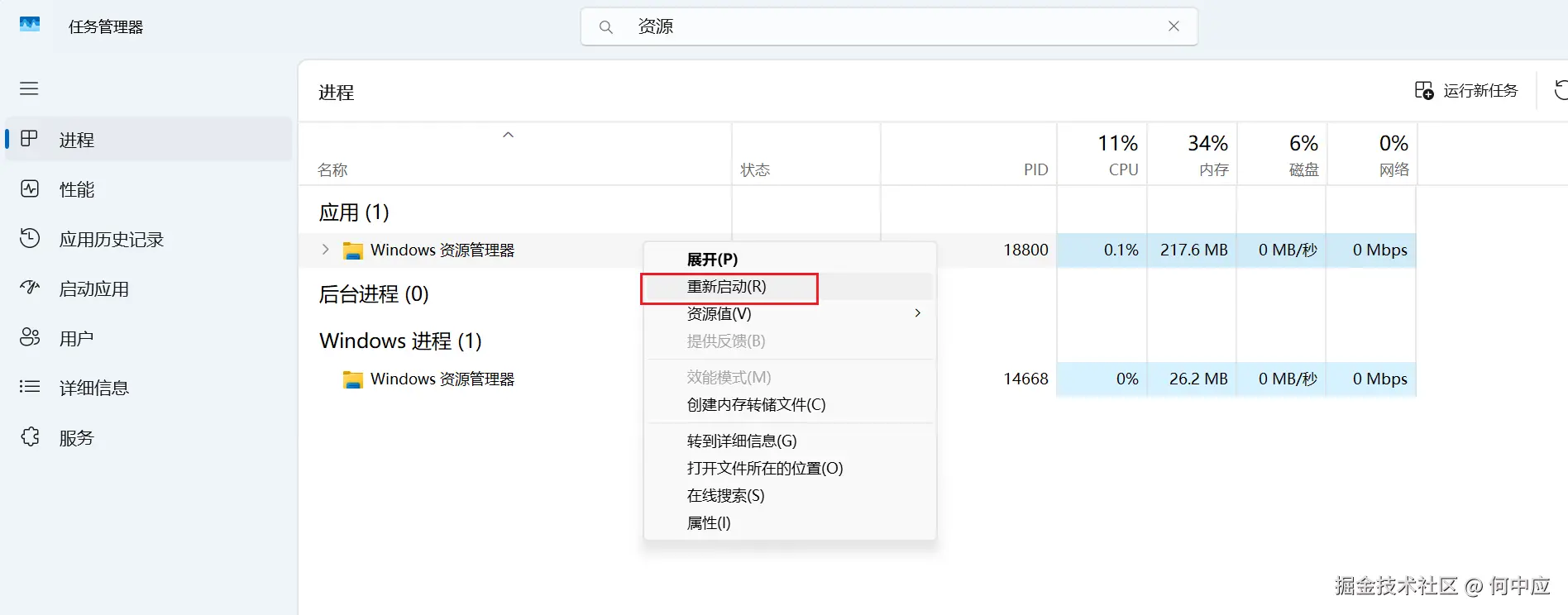Click the 应用历史记录 history icon
Screen dimensions: 1568x615
tap(30, 238)
